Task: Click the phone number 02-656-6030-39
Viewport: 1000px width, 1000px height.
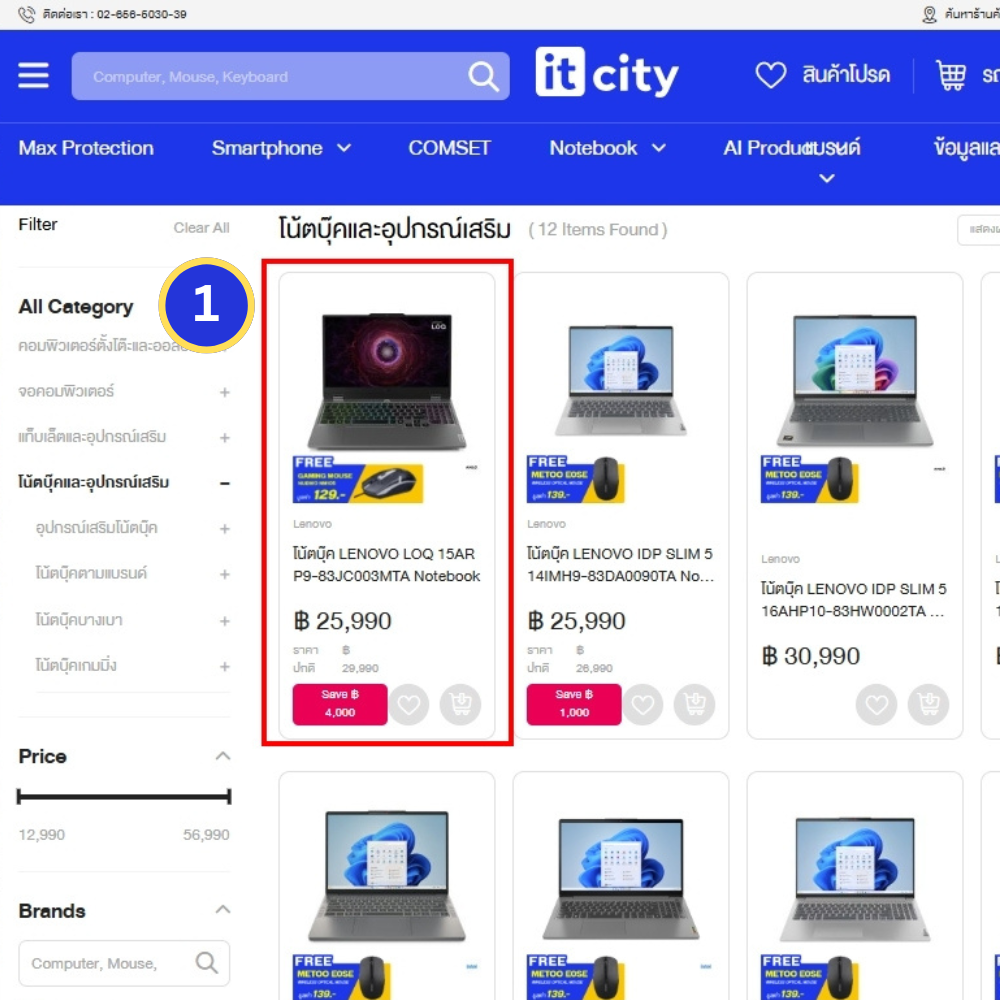Action: click(x=142, y=14)
